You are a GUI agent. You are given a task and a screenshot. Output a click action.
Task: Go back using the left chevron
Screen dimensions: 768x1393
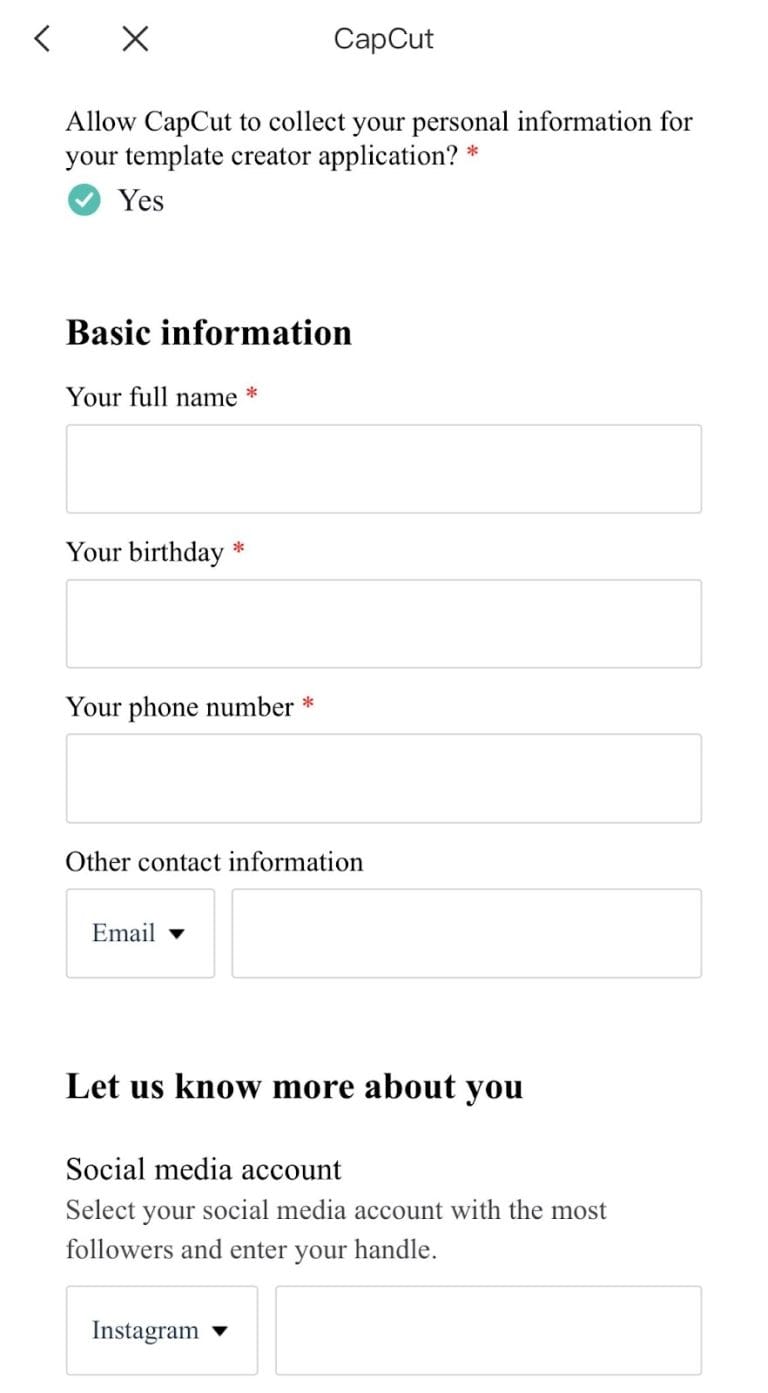(x=41, y=39)
